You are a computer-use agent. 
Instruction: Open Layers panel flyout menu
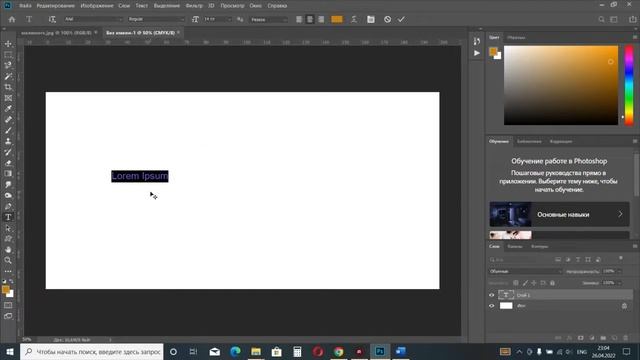(x=635, y=246)
